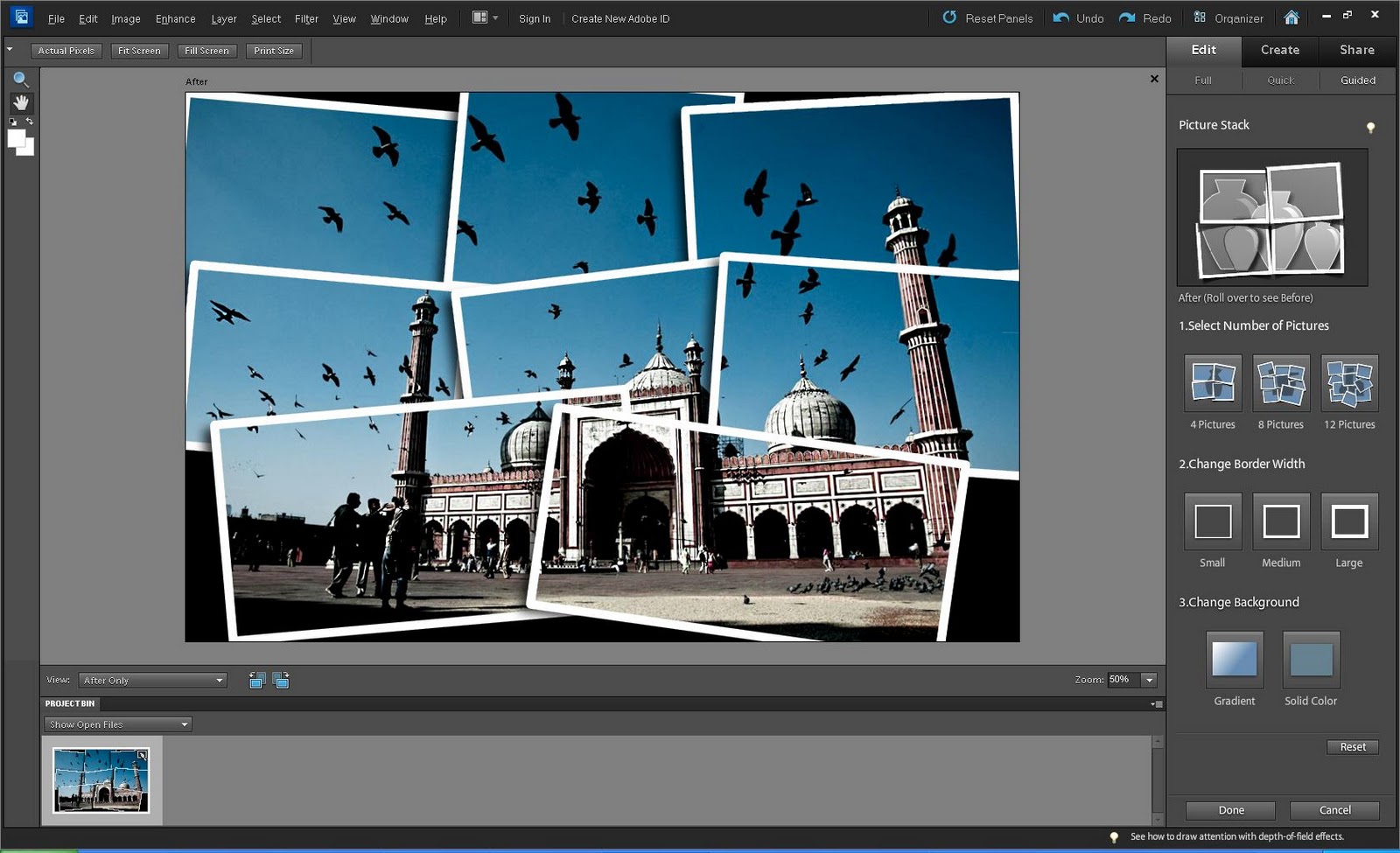Select the Zoom tool

21,79
